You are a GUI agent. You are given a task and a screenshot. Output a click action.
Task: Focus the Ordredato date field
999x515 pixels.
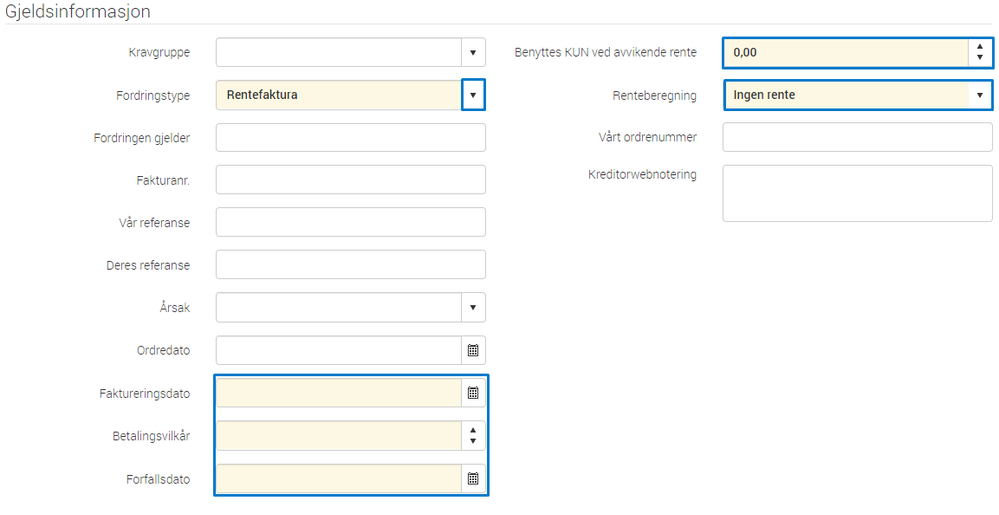[x=339, y=351]
